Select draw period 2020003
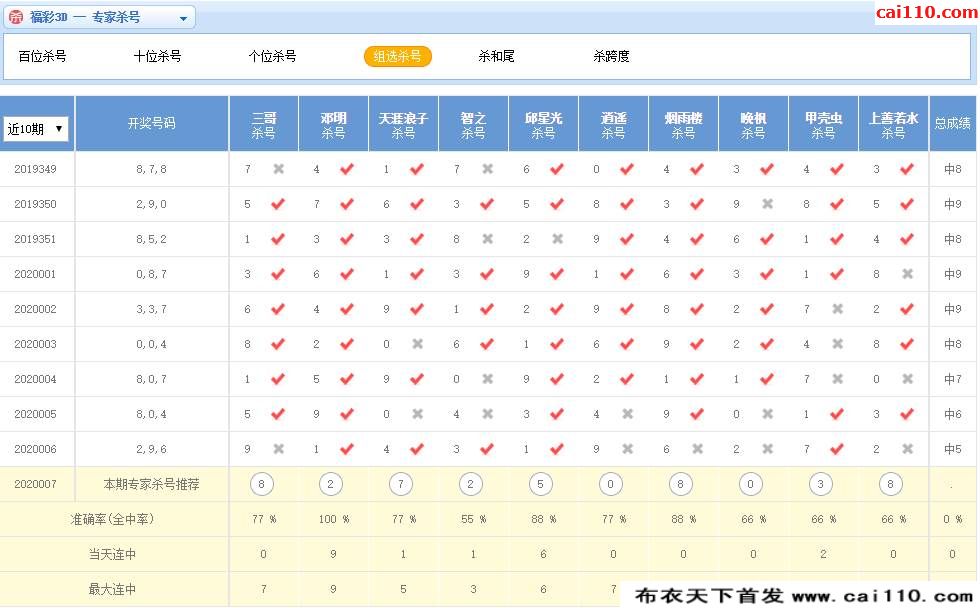This screenshot has height=608, width=980. tap(35, 344)
